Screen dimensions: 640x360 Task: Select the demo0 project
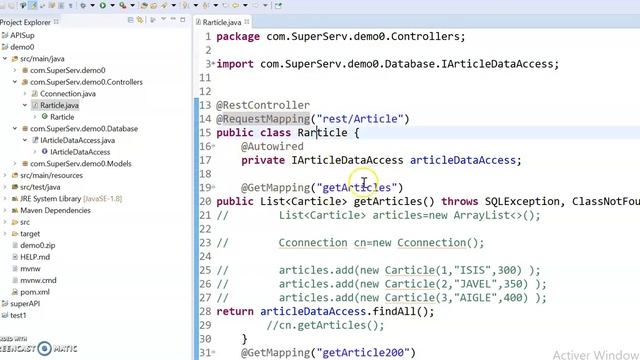pyautogui.click(x=22, y=47)
